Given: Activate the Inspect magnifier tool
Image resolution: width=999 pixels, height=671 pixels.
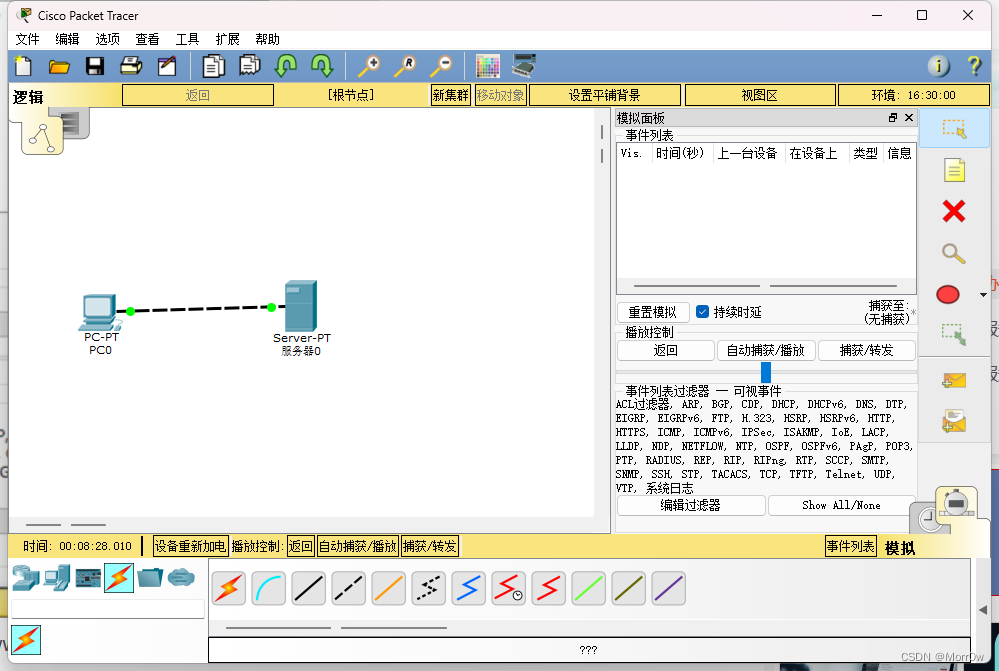Looking at the screenshot, I should (954, 253).
